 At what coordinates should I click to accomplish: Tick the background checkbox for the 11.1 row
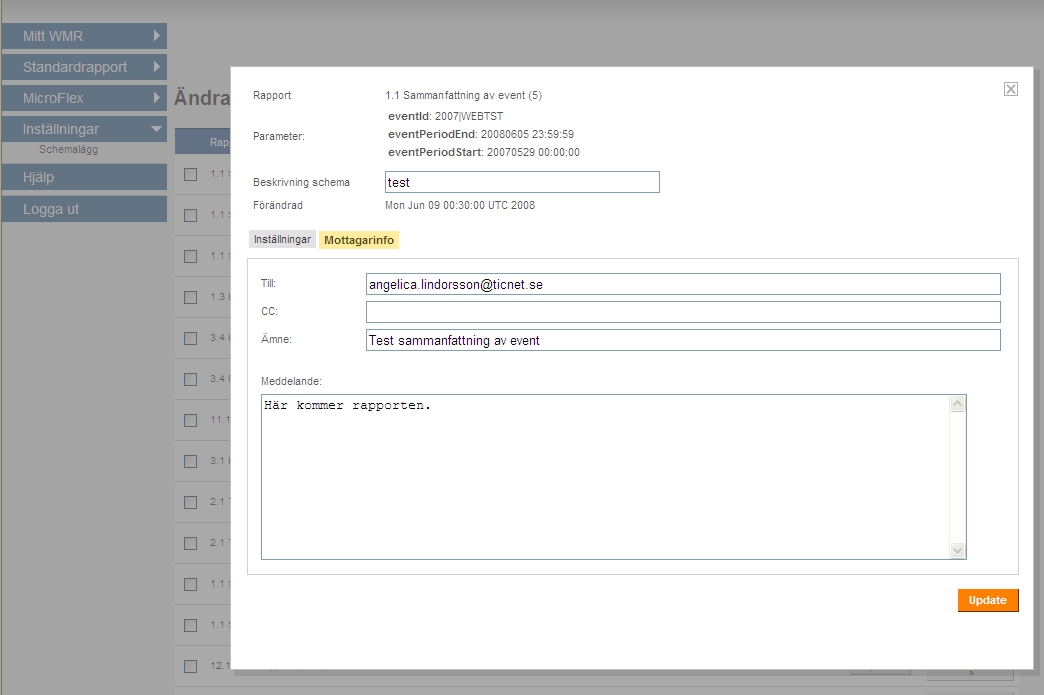coord(190,420)
